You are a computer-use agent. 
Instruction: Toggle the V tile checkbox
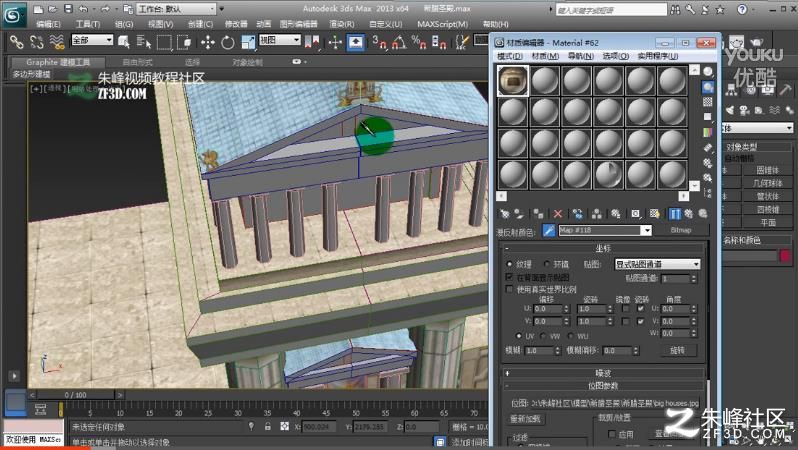(x=640, y=321)
